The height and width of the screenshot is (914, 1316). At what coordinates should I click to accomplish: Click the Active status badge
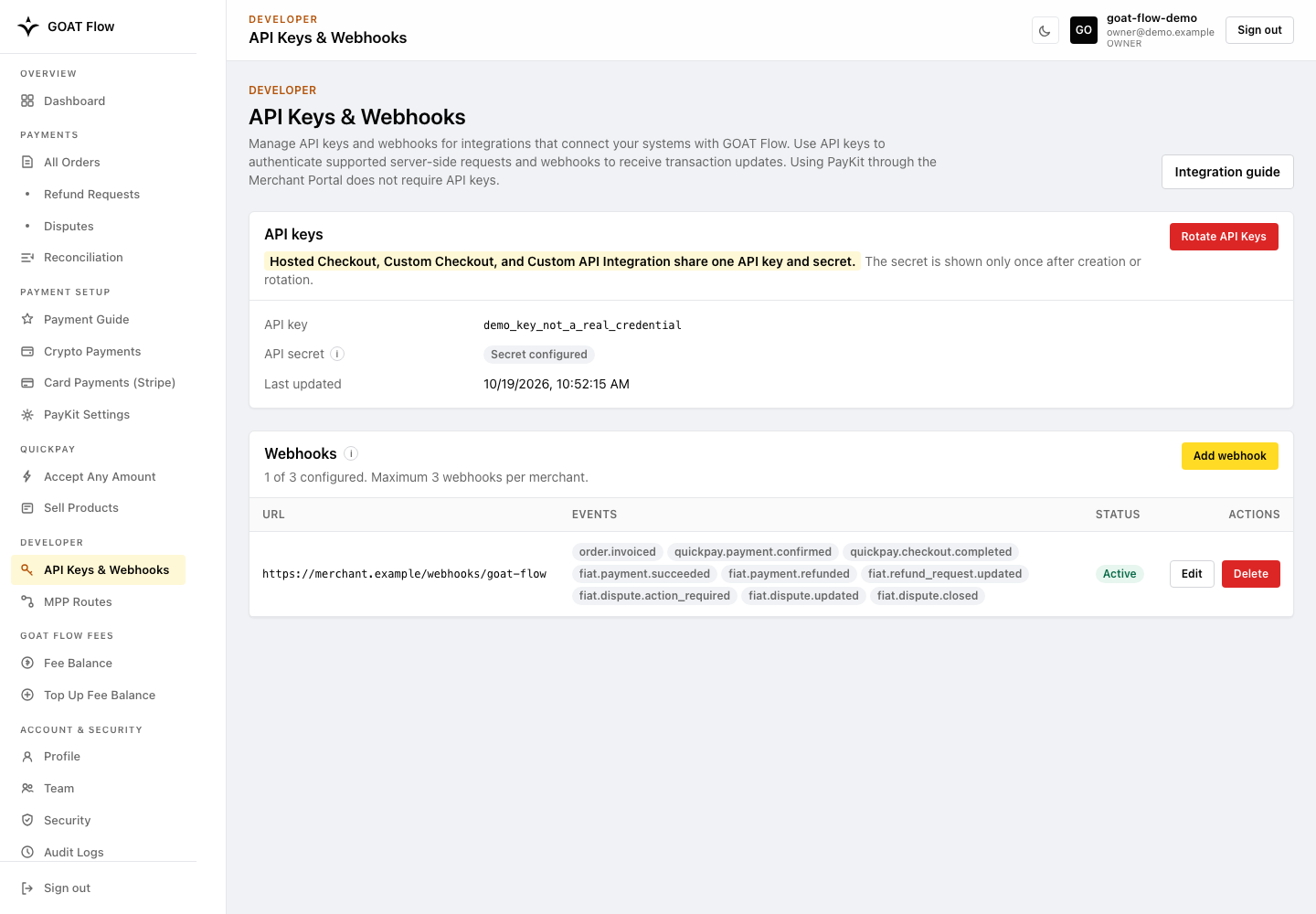(x=1120, y=574)
